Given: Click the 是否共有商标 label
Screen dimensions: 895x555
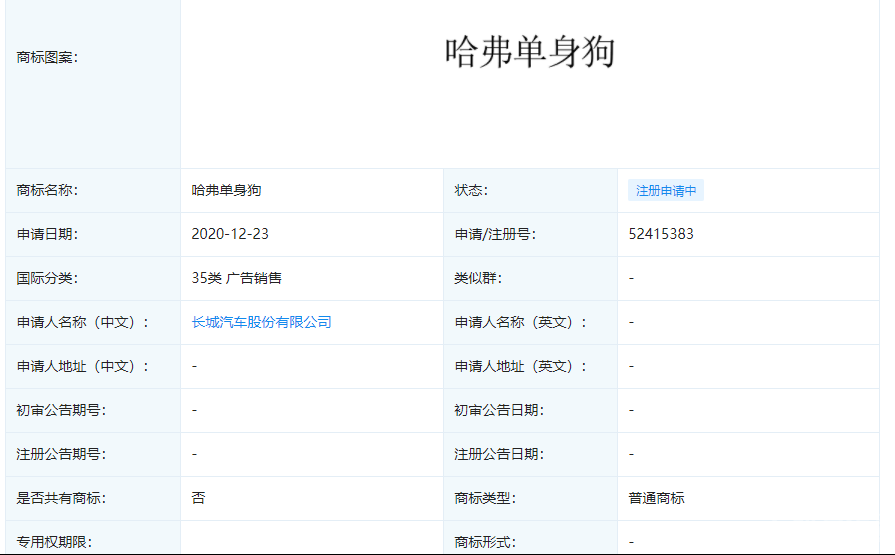Looking at the screenshot, I should [61, 498].
